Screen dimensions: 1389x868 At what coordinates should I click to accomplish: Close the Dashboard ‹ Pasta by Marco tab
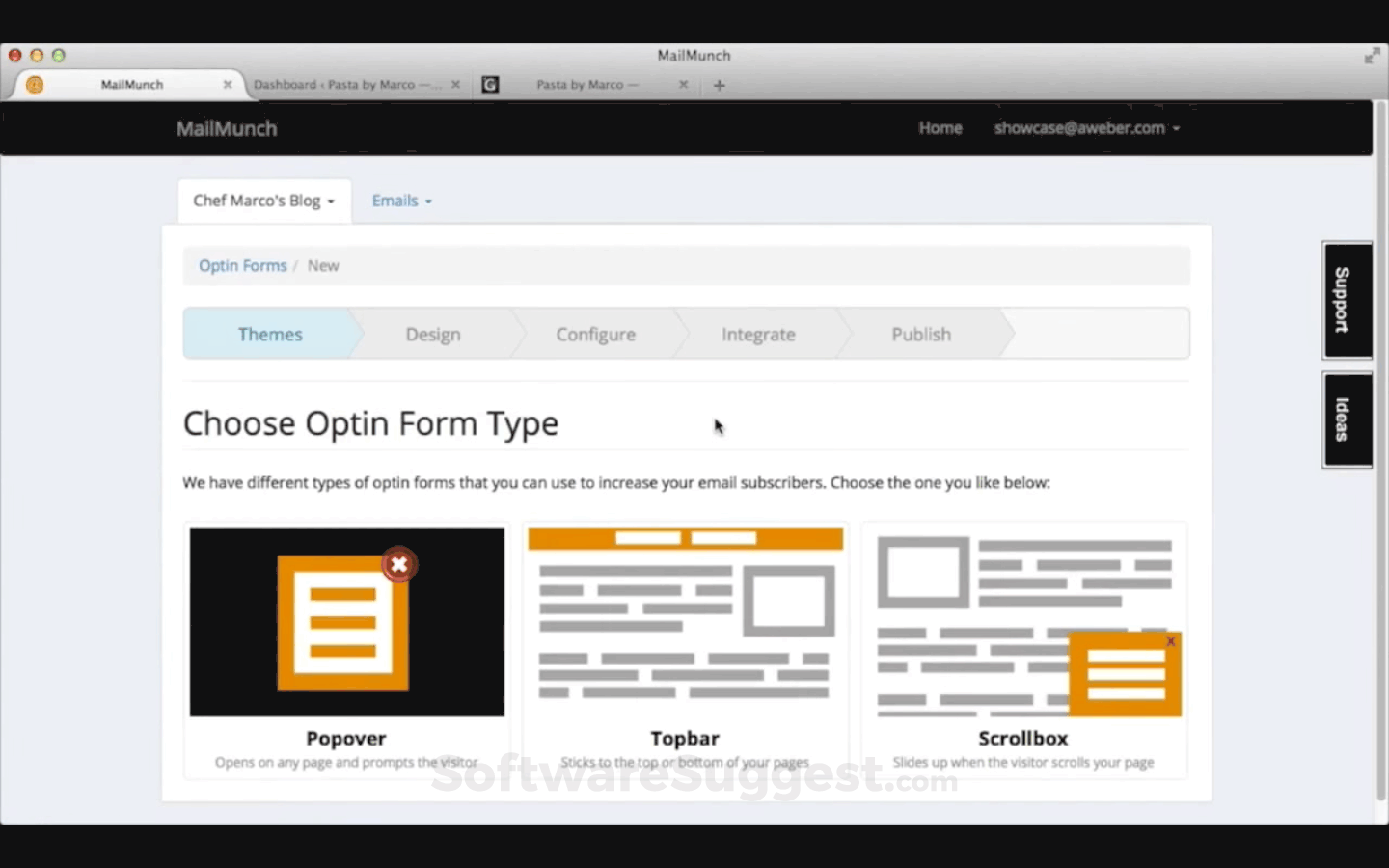455,85
